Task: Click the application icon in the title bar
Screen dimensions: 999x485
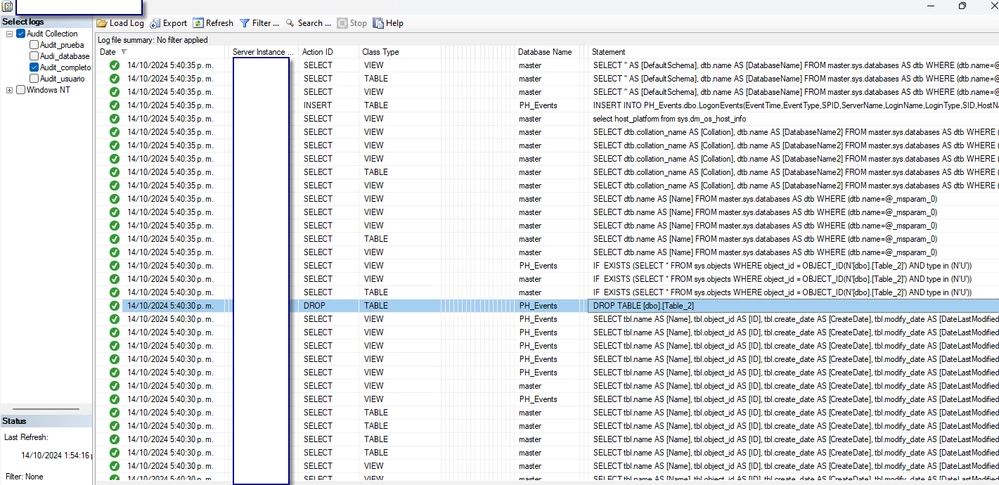Action: tap(7, 6)
